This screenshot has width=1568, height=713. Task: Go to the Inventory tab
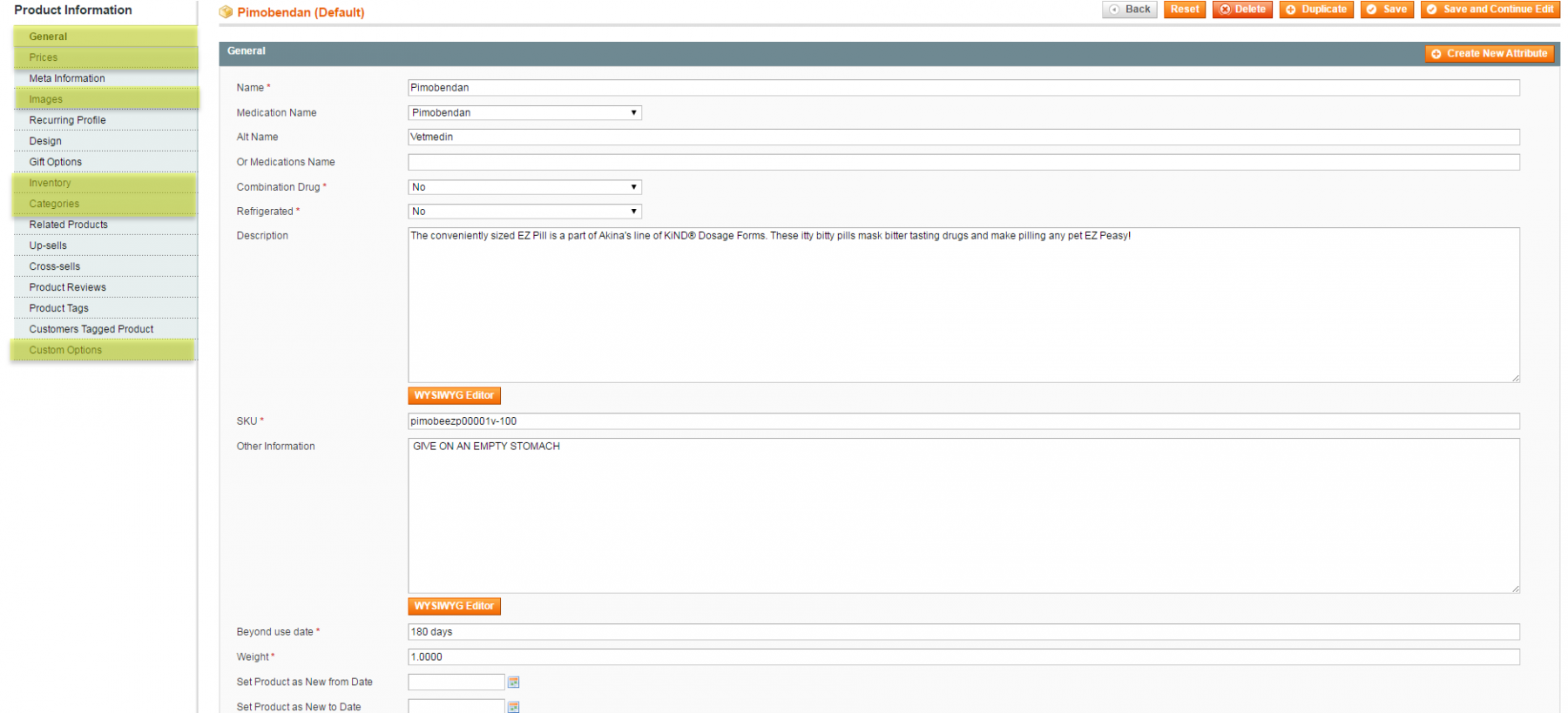[50, 183]
